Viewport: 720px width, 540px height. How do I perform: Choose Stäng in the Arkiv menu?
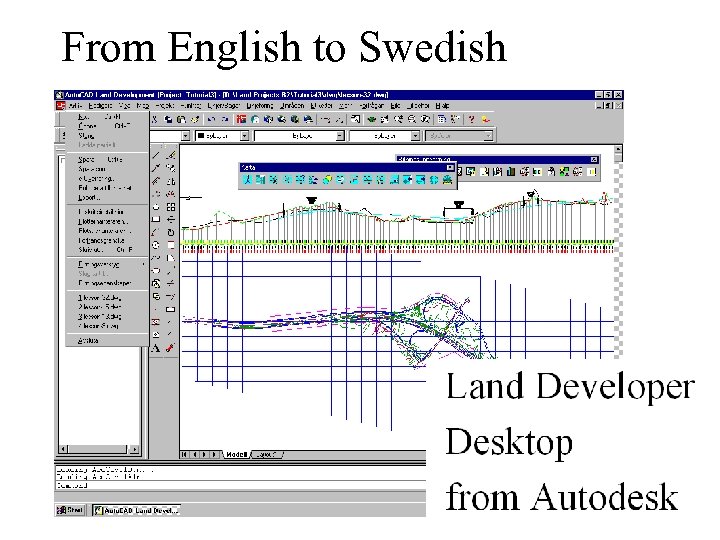[x=107, y=136]
